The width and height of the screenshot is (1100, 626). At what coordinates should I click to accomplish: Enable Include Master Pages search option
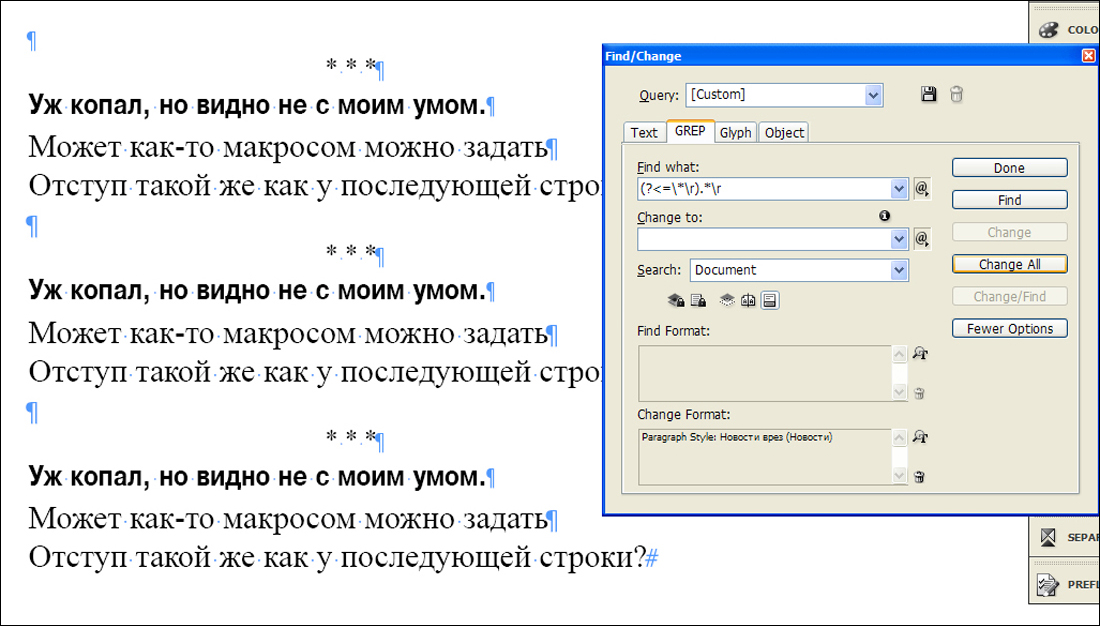click(x=747, y=300)
